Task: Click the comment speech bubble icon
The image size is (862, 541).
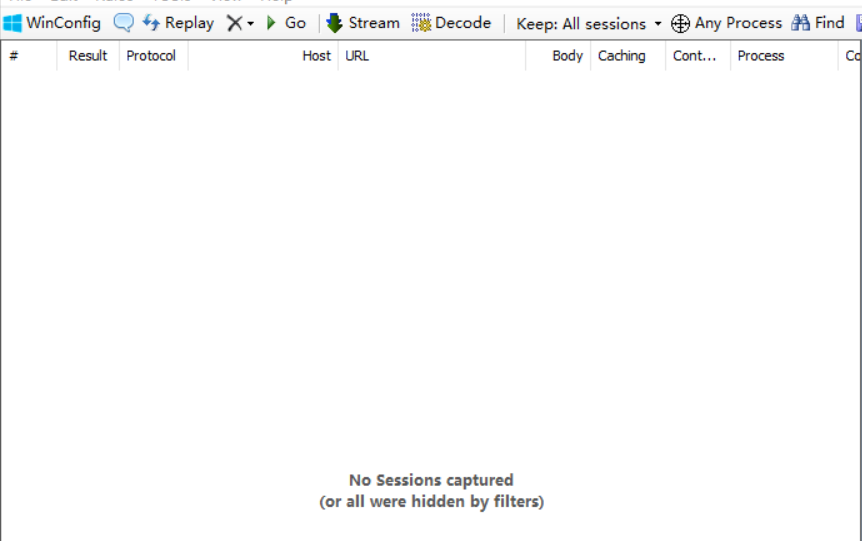Action: tap(123, 23)
